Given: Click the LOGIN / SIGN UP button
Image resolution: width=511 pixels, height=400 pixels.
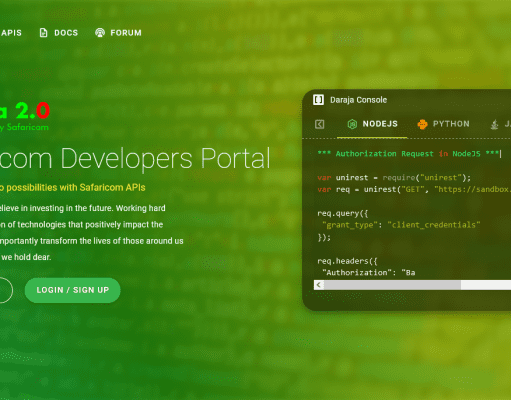Looking at the screenshot, I should pos(73,290).
